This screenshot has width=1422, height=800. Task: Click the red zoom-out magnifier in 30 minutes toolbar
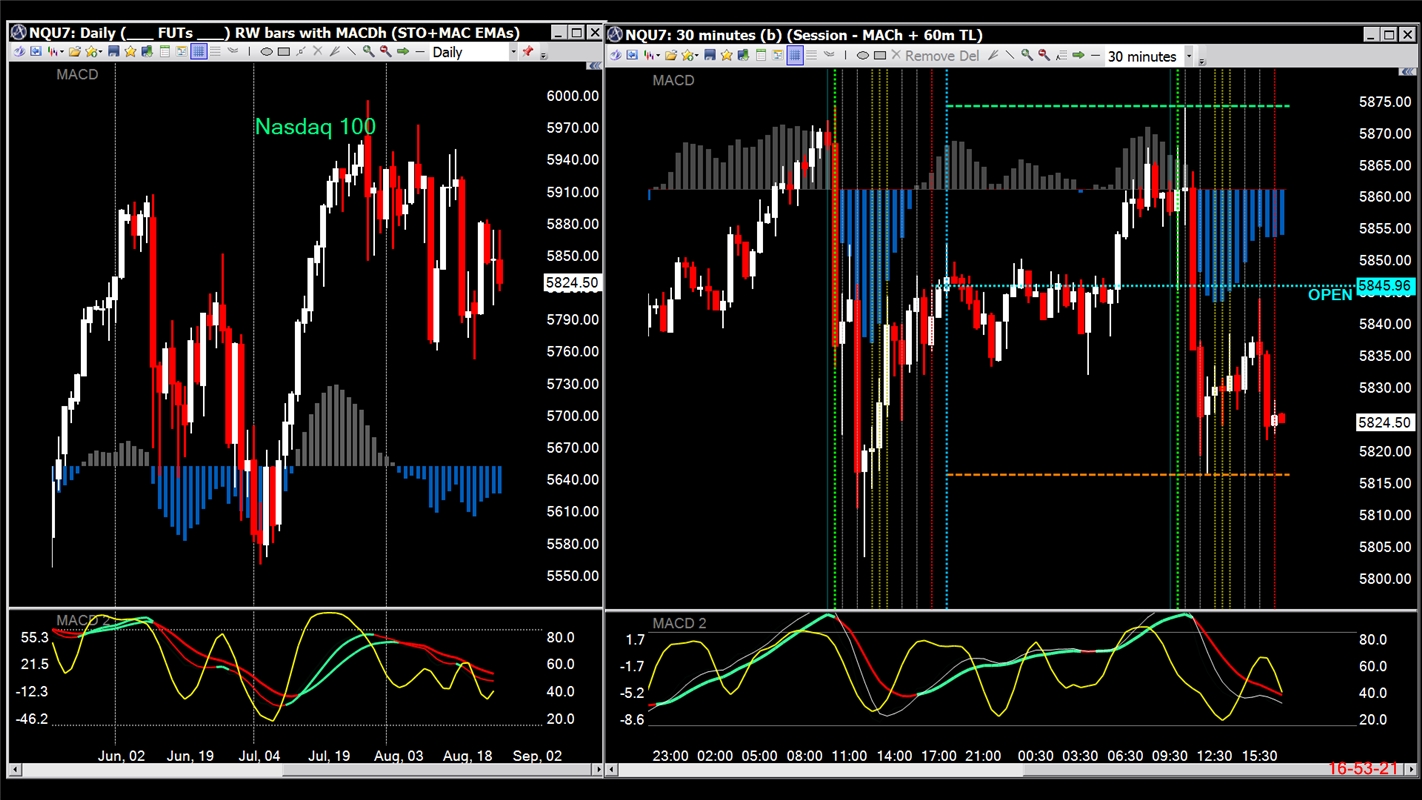[1043, 56]
